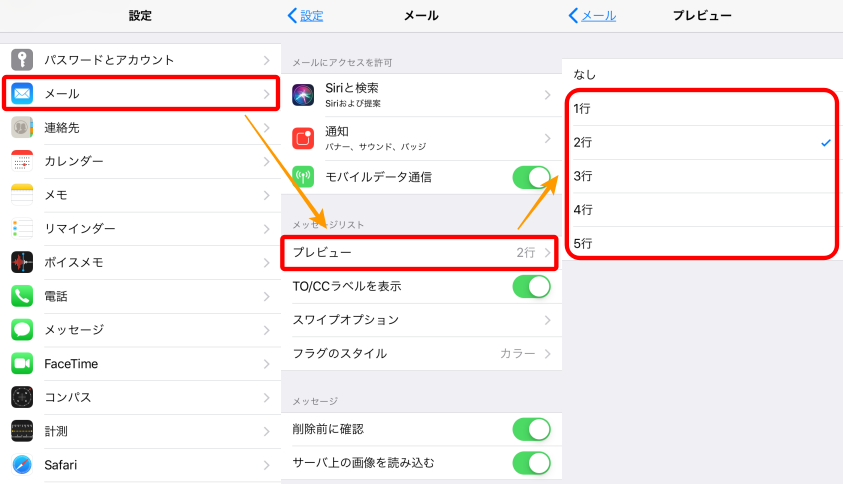Screen dimensions: 843x484
Task: Tap the Siriと検索 icon
Action: coord(303,95)
